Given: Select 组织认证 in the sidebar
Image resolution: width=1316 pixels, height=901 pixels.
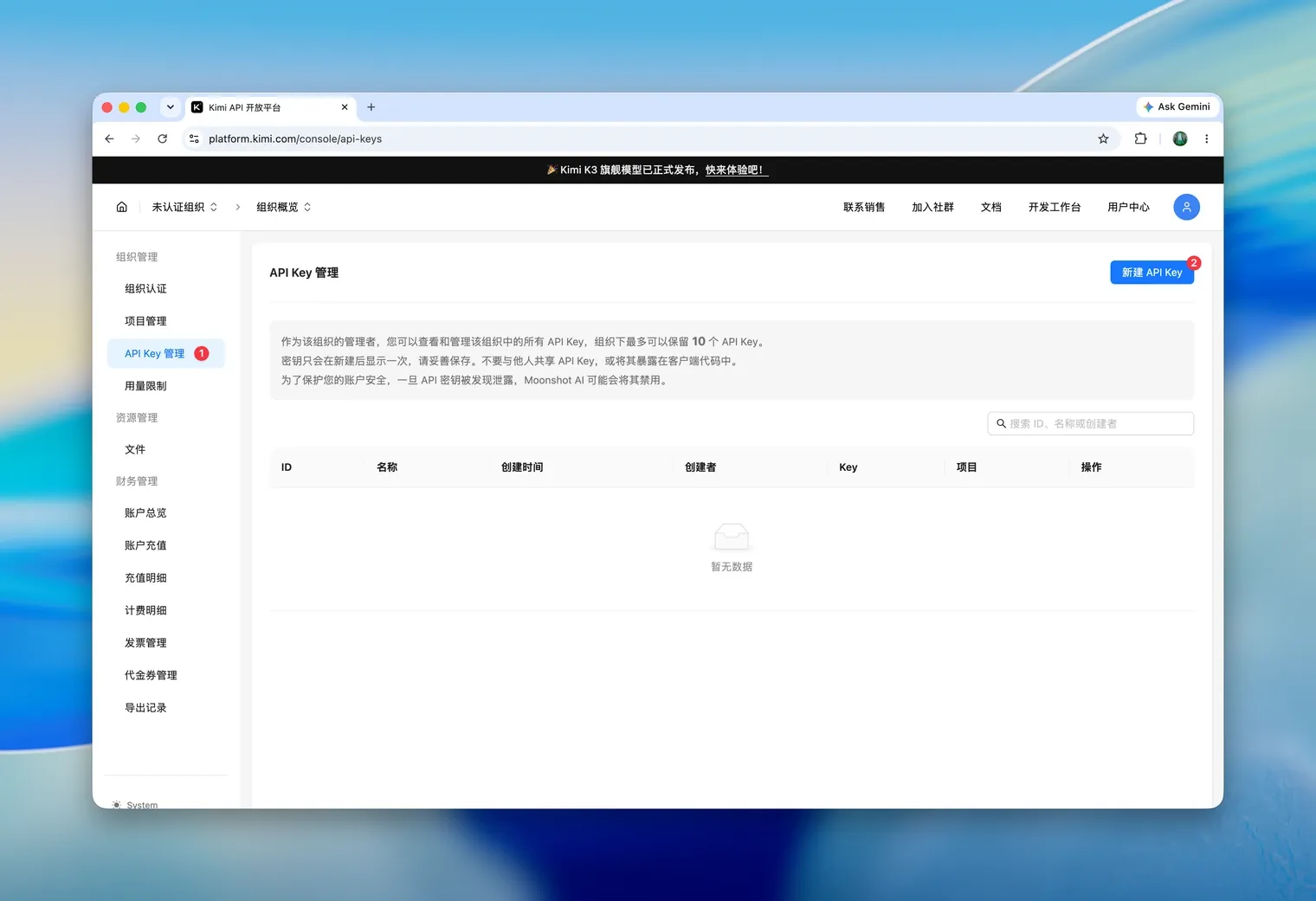Looking at the screenshot, I should coord(166,288).
